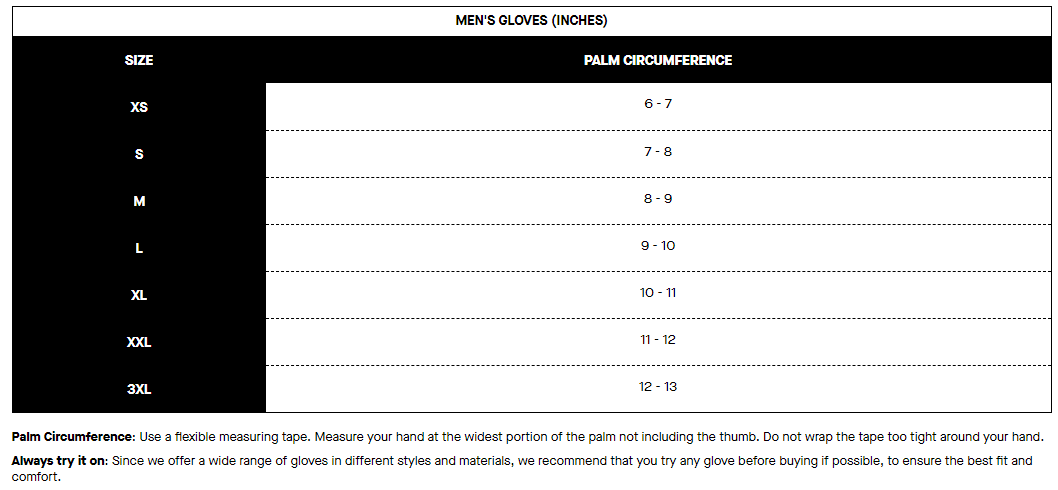Click the PALM CIRCUMFERENCE column header

pyautogui.click(x=658, y=60)
